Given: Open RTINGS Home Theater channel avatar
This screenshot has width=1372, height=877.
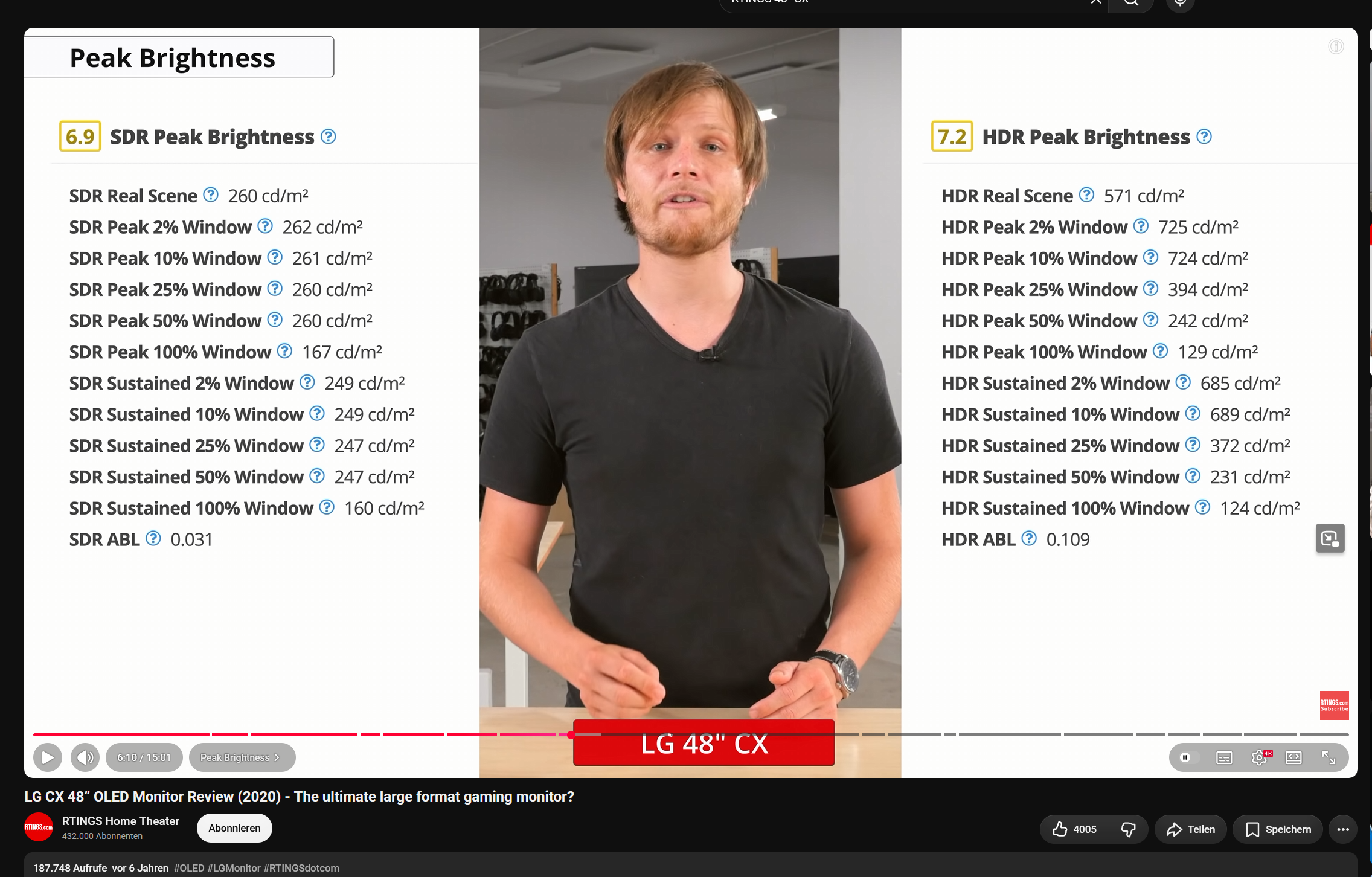Looking at the screenshot, I should [x=39, y=827].
